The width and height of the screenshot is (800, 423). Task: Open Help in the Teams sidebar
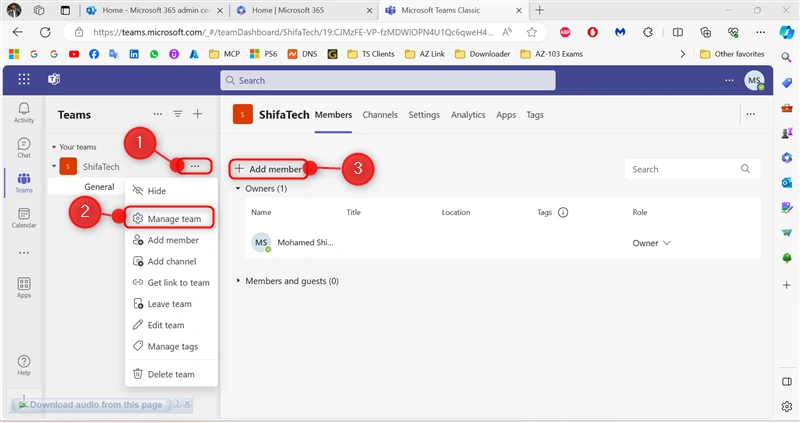(24, 365)
